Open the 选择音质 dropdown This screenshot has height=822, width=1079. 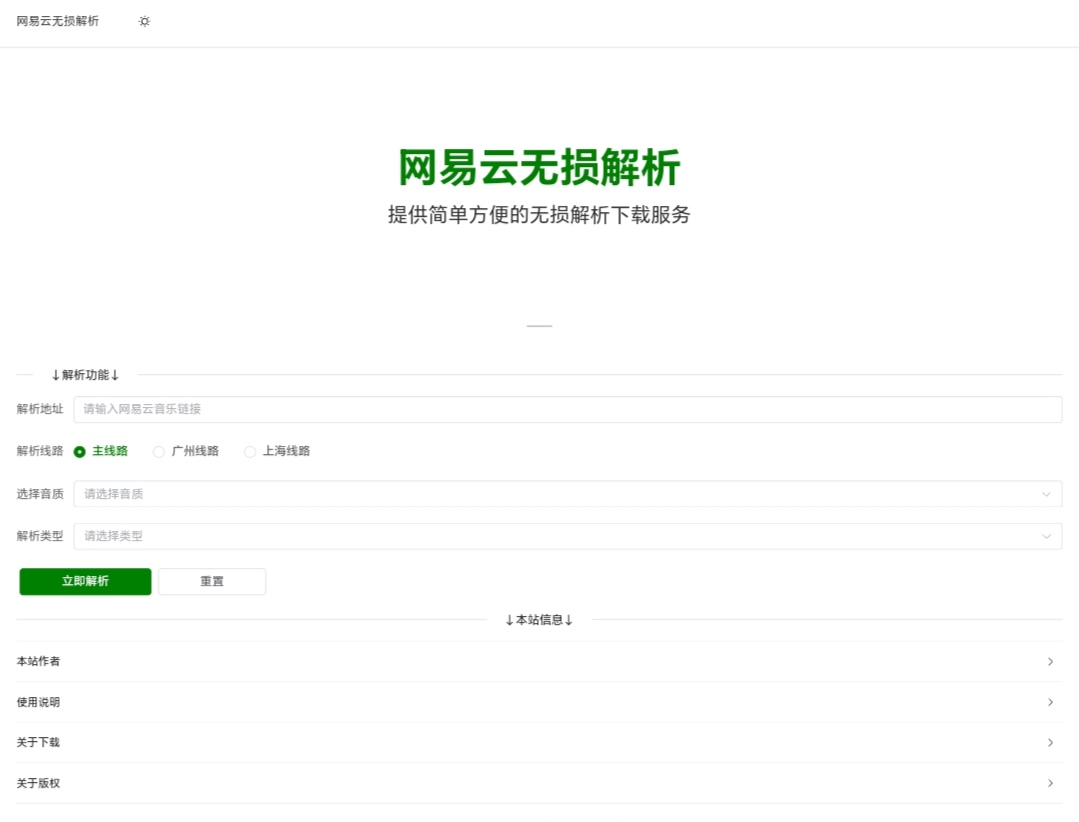(568, 494)
